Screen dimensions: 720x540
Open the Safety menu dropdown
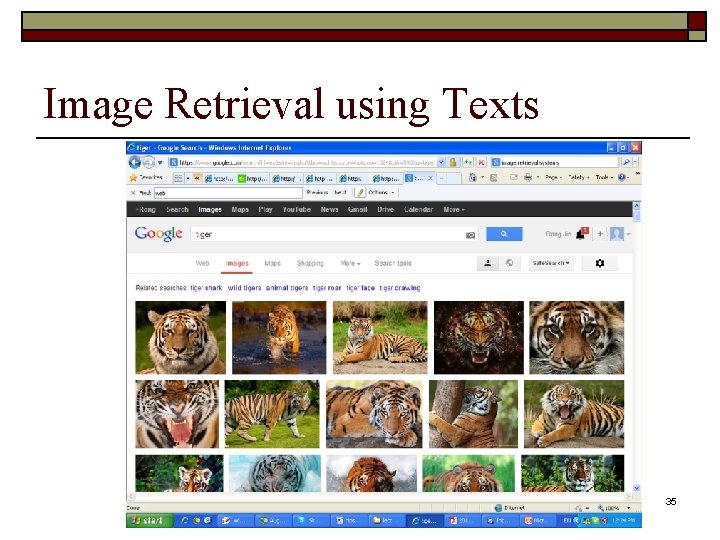pyautogui.click(x=579, y=177)
